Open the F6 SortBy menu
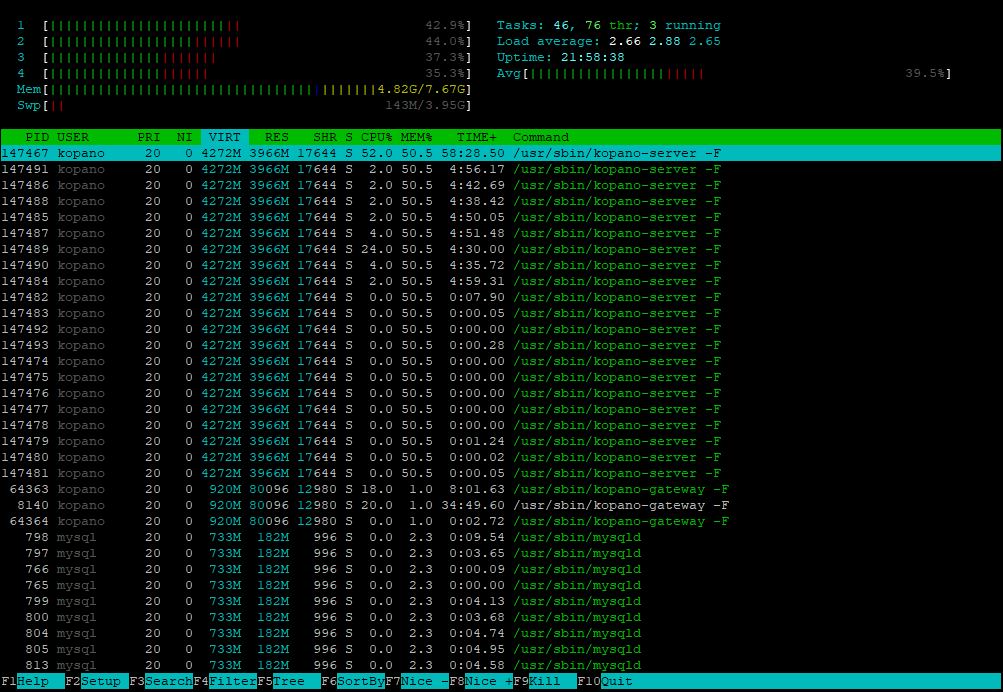The width and height of the screenshot is (1003, 692). tap(353, 681)
